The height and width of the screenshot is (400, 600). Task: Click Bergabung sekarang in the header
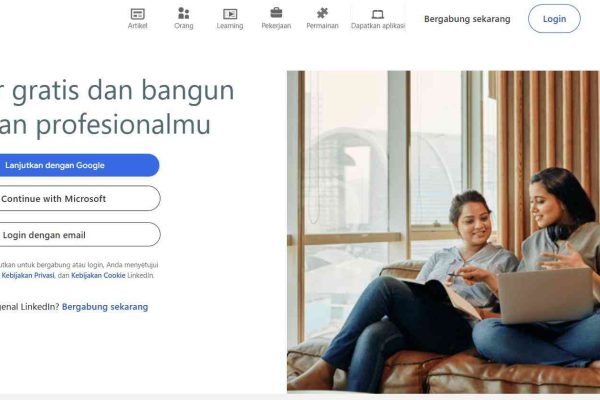(467, 19)
